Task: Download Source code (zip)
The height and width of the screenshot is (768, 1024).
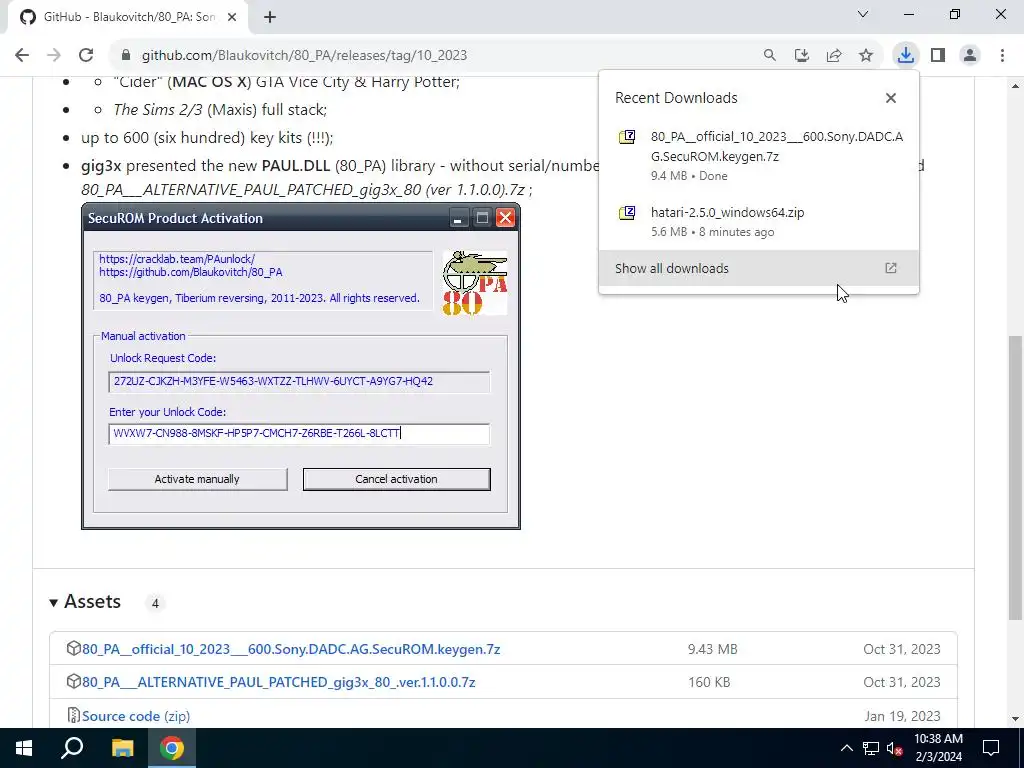Action: coord(136,716)
